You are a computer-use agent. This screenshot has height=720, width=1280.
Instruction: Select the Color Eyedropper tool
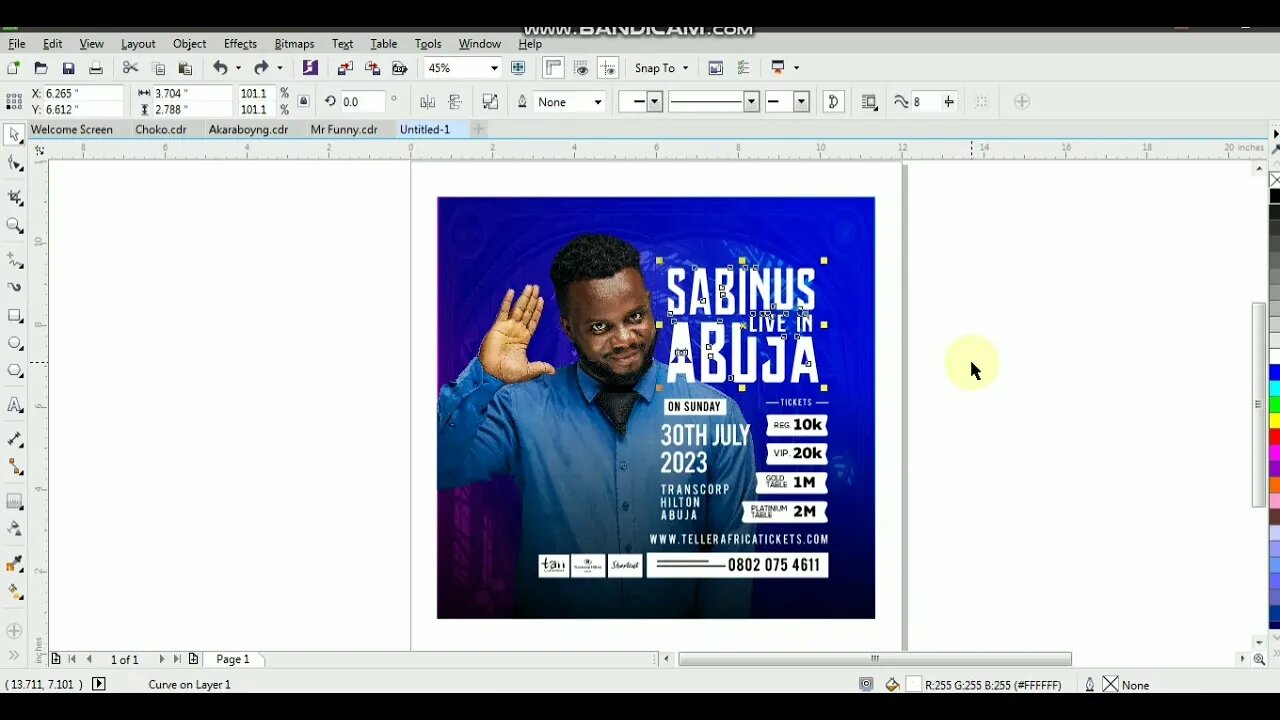pos(14,563)
